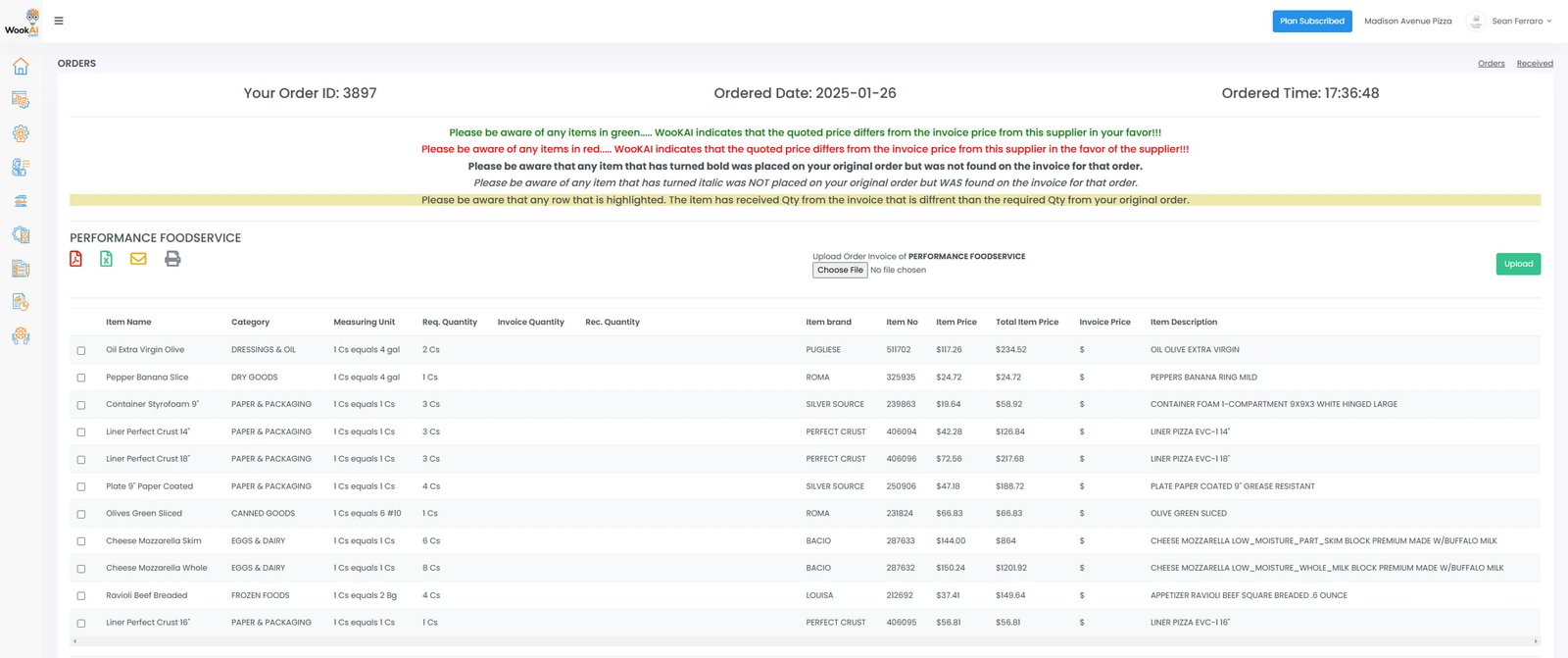Screen dimensions: 1568x658
Task: Click the left arrow of the horizontal scrollbar
Action: tap(75, 641)
